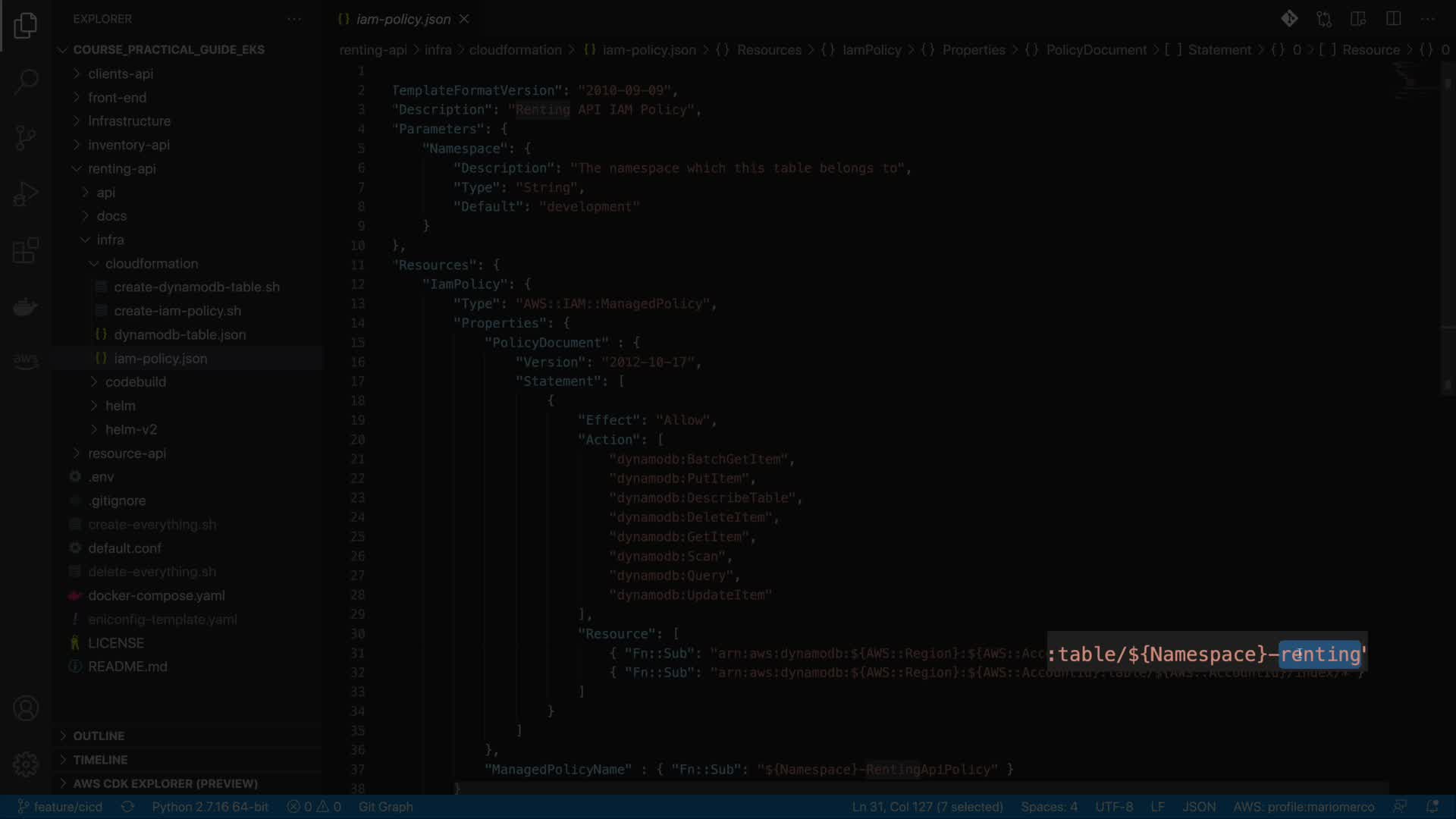This screenshot has height=819, width=1456.
Task: Expand the OUTLINE section
Action: pos(99,736)
